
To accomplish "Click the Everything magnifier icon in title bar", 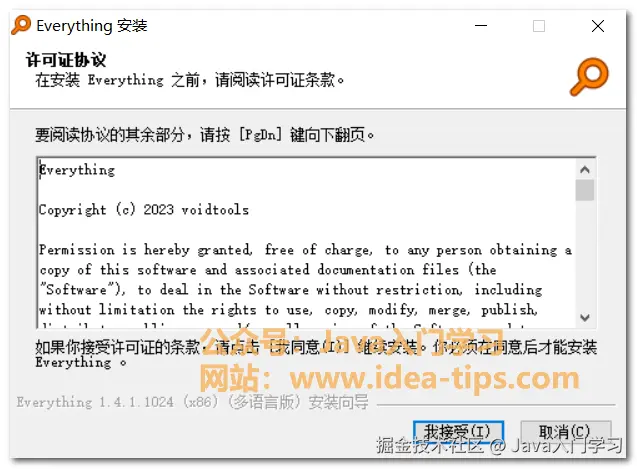I will pos(21,25).
